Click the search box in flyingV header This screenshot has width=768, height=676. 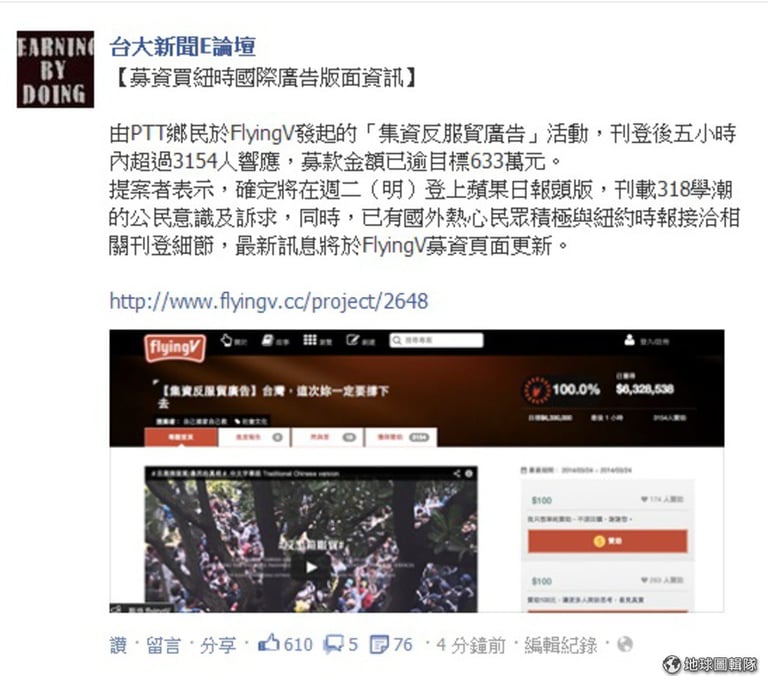436,340
